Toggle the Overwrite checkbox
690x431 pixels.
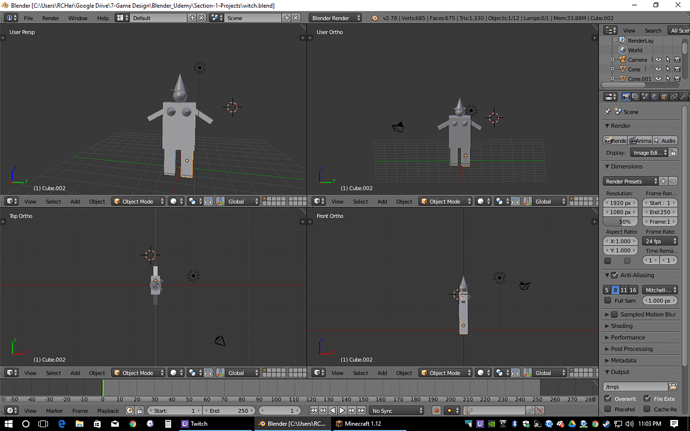[607, 398]
